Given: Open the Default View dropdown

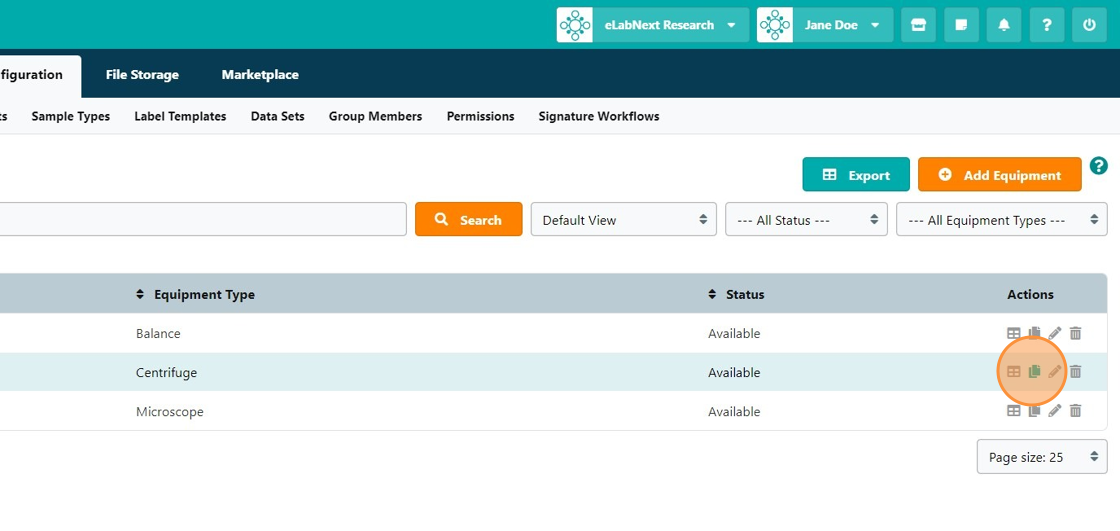Looking at the screenshot, I should tap(624, 219).
